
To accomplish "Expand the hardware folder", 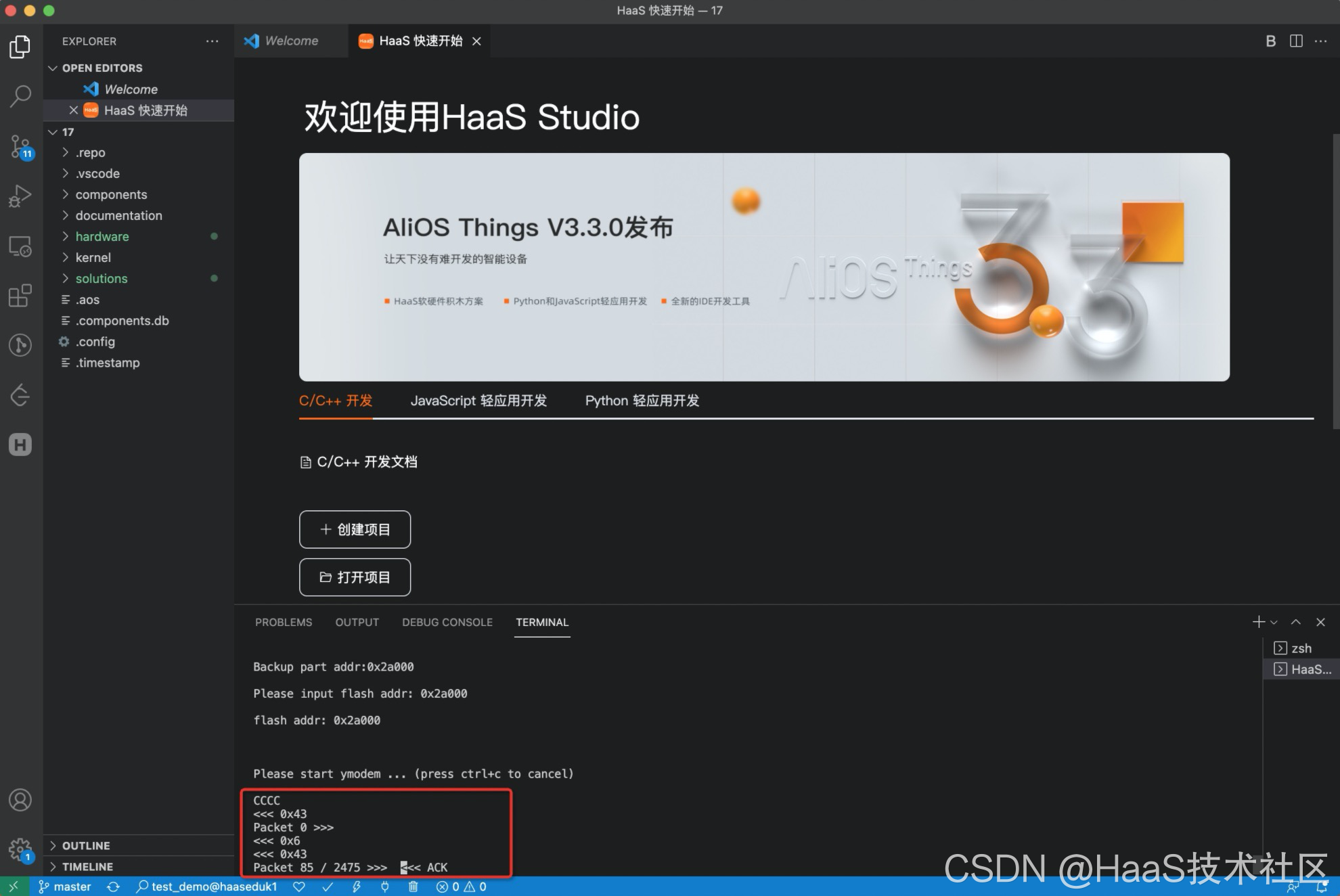I will tap(102, 236).
